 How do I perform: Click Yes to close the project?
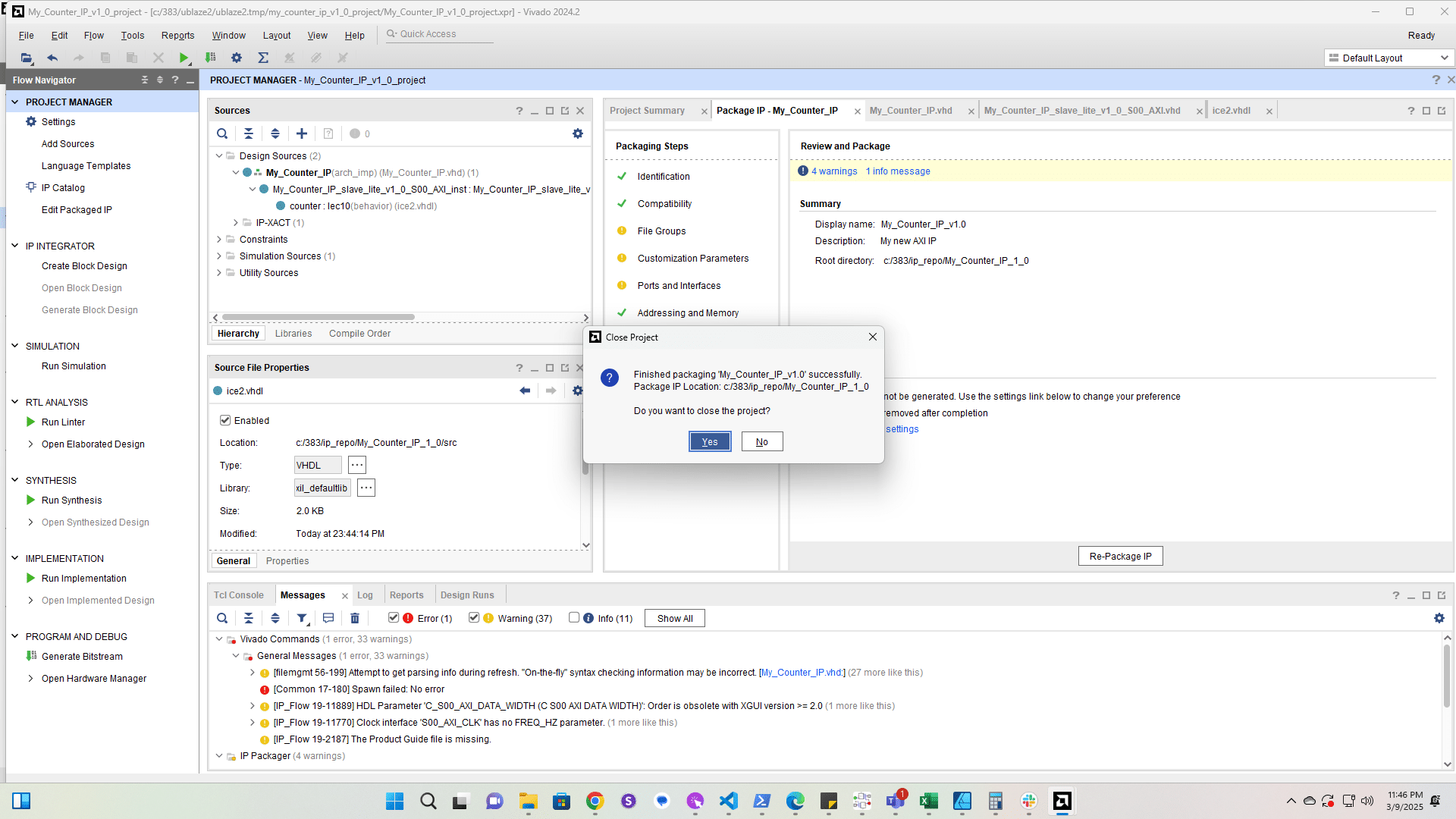pos(710,441)
